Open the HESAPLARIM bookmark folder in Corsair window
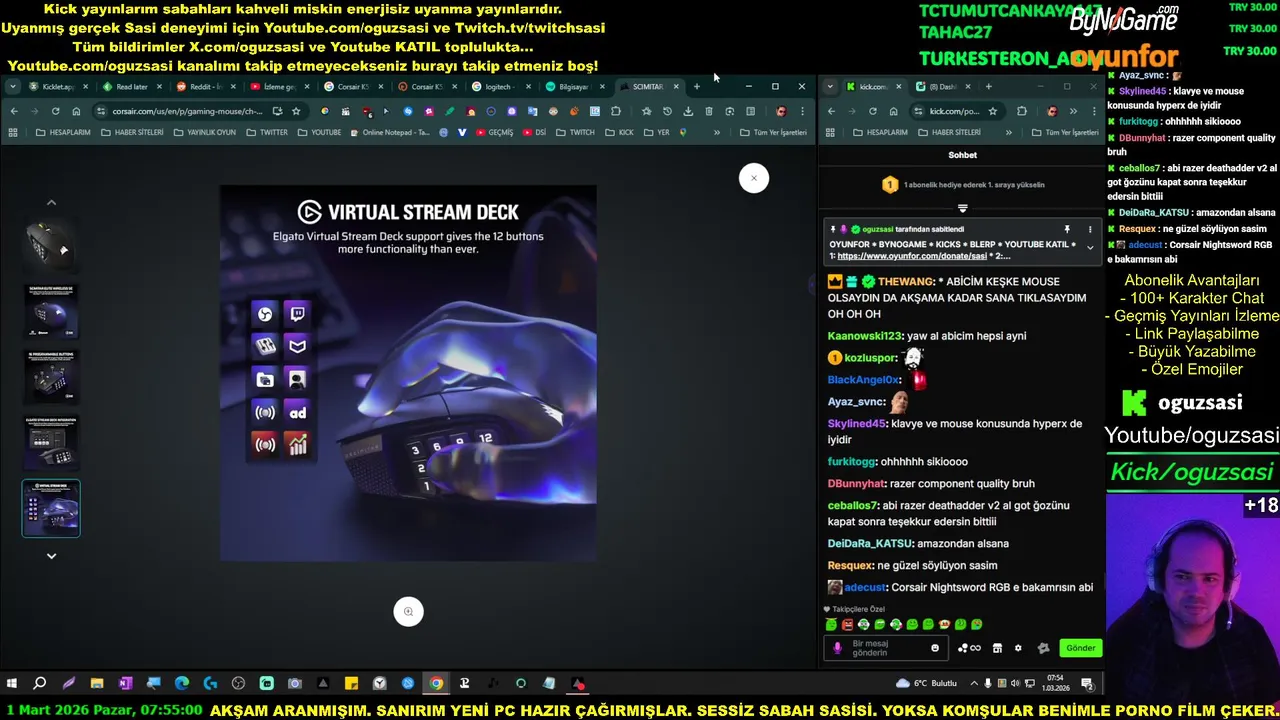The height and width of the screenshot is (720, 1280). pos(63,132)
